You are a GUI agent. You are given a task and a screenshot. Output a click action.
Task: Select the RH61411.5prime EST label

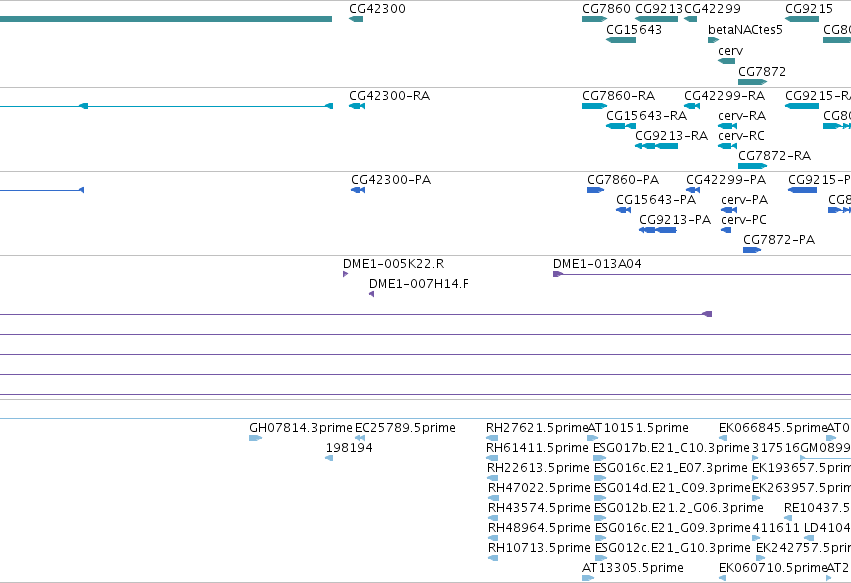(537, 448)
